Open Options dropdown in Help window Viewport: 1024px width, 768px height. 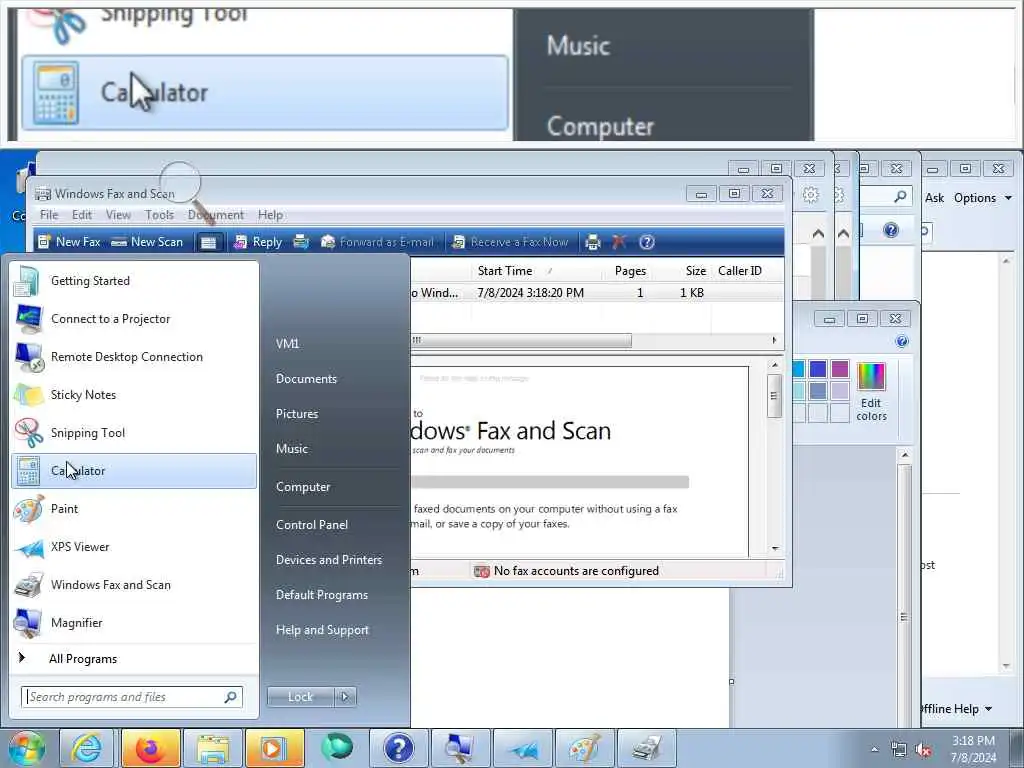(982, 198)
